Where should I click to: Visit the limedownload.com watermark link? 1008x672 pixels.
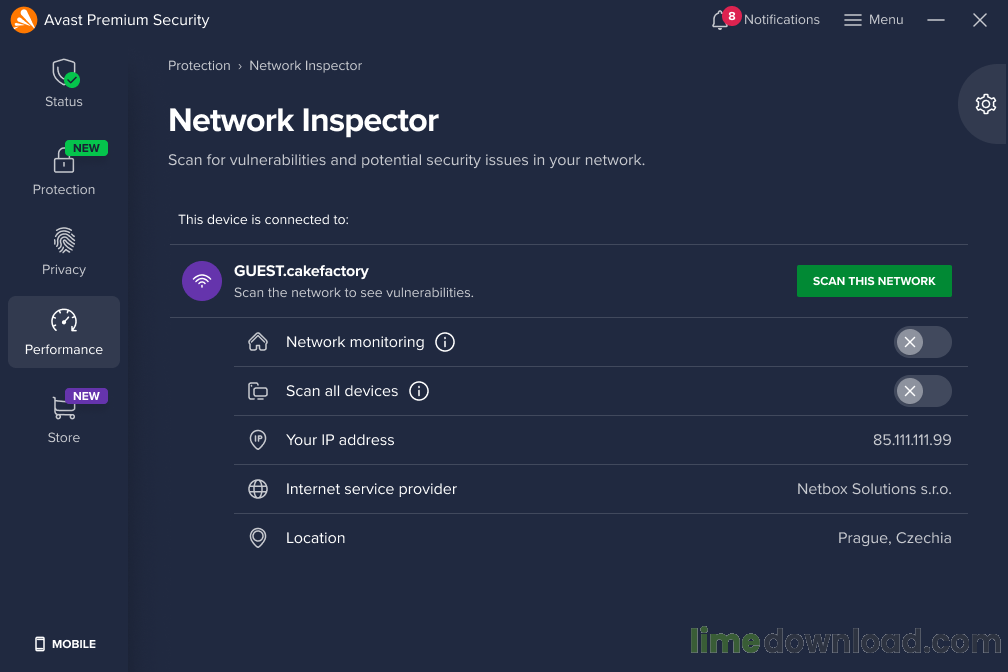pyautogui.click(x=844, y=641)
